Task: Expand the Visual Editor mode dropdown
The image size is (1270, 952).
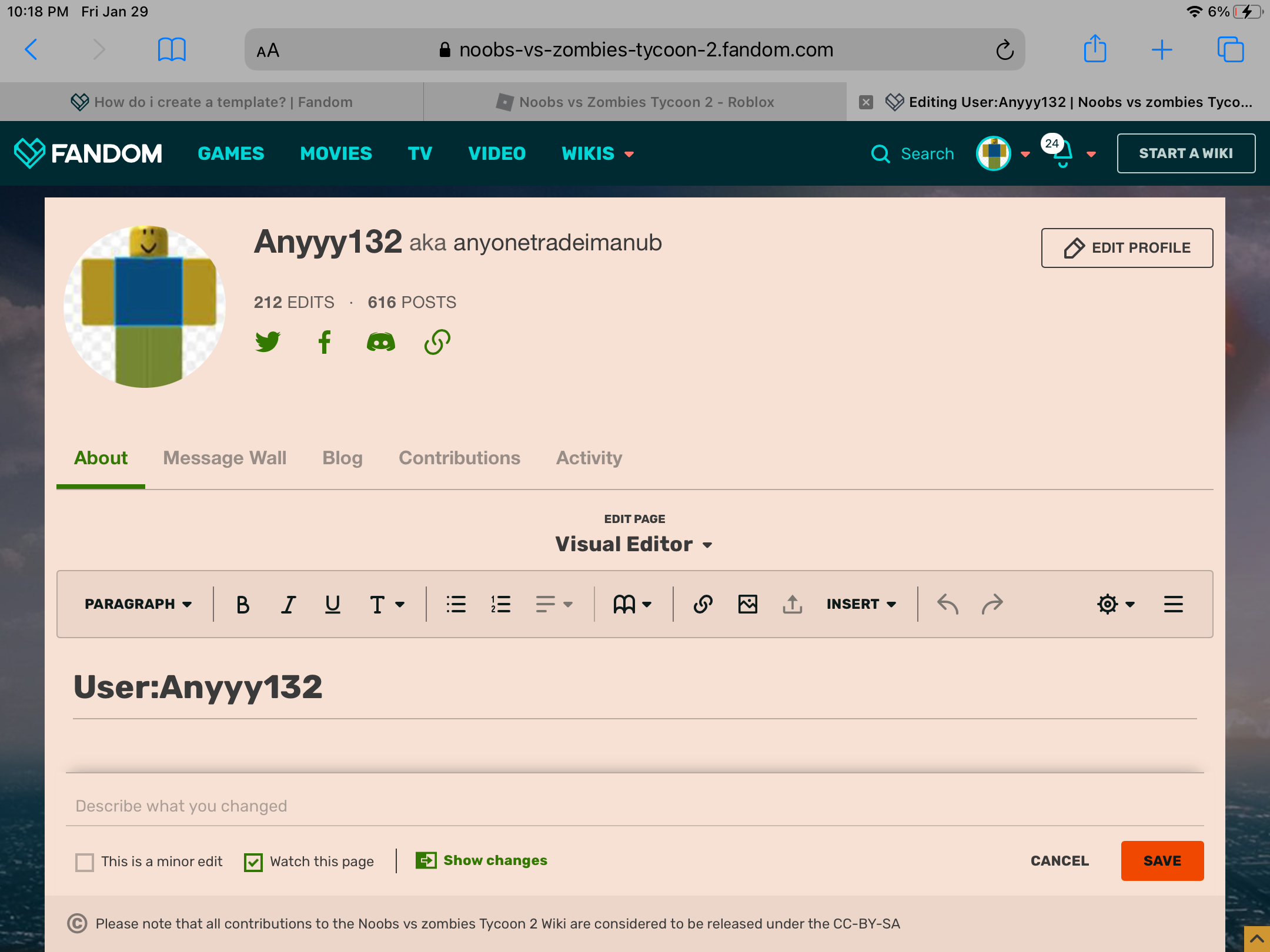Action: click(634, 544)
